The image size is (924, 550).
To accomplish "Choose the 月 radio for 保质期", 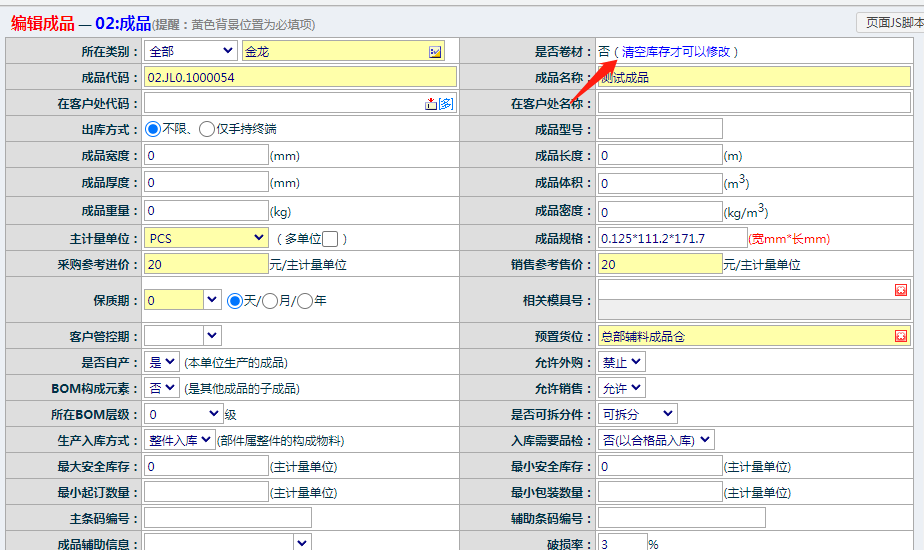I will pos(268,300).
